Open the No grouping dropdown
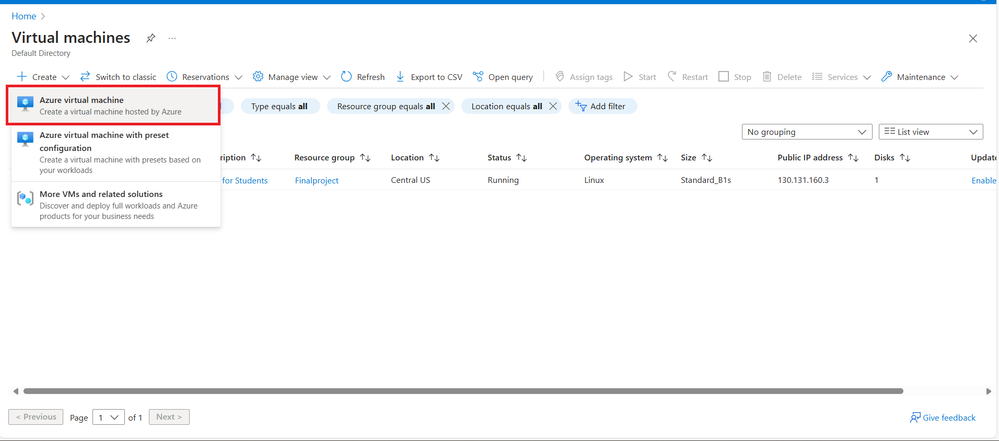 pyautogui.click(x=807, y=132)
